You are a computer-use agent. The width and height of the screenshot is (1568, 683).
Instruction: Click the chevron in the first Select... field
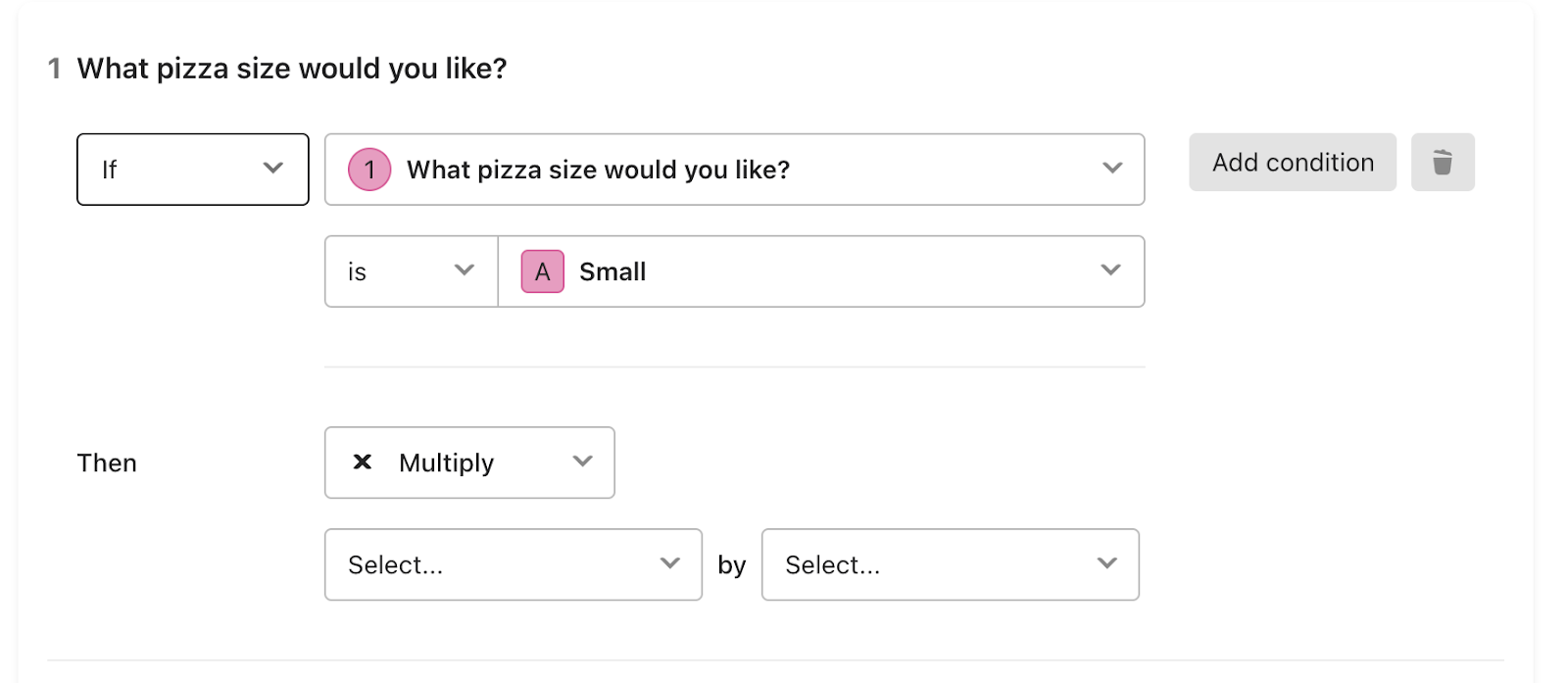(670, 562)
